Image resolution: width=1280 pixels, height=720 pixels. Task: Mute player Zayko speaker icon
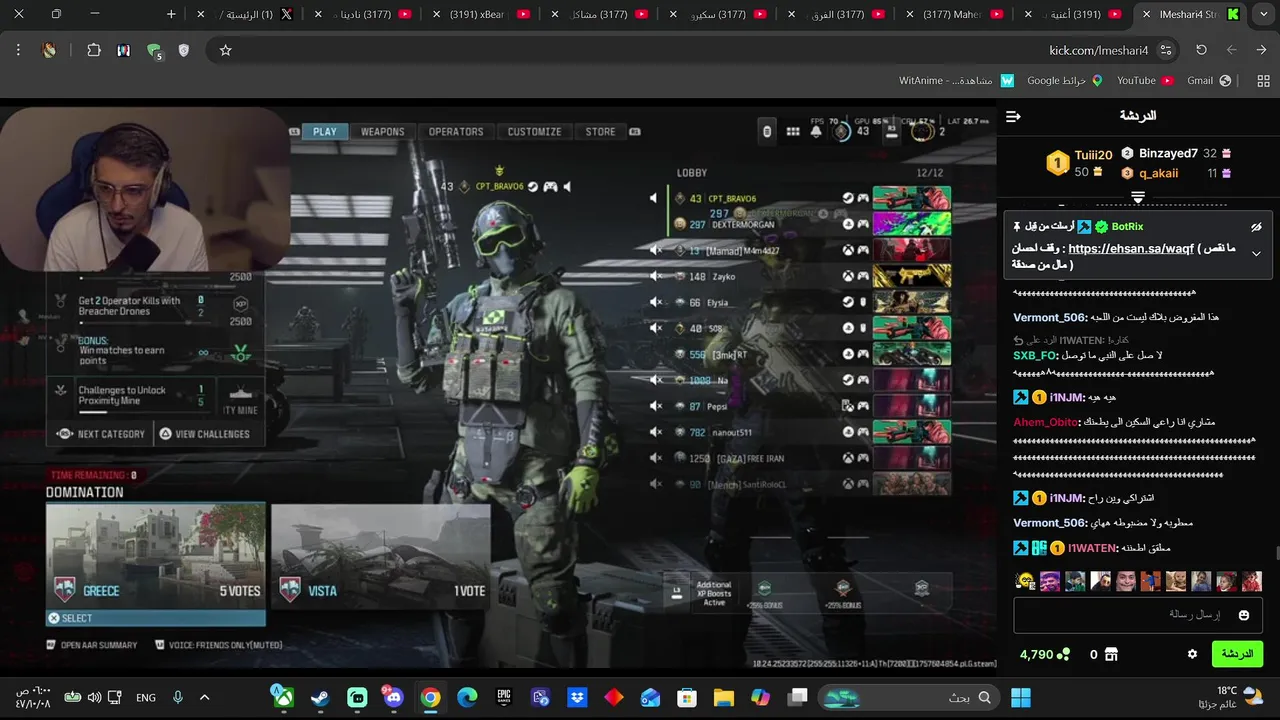pyautogui.click(x=656, y=276)
